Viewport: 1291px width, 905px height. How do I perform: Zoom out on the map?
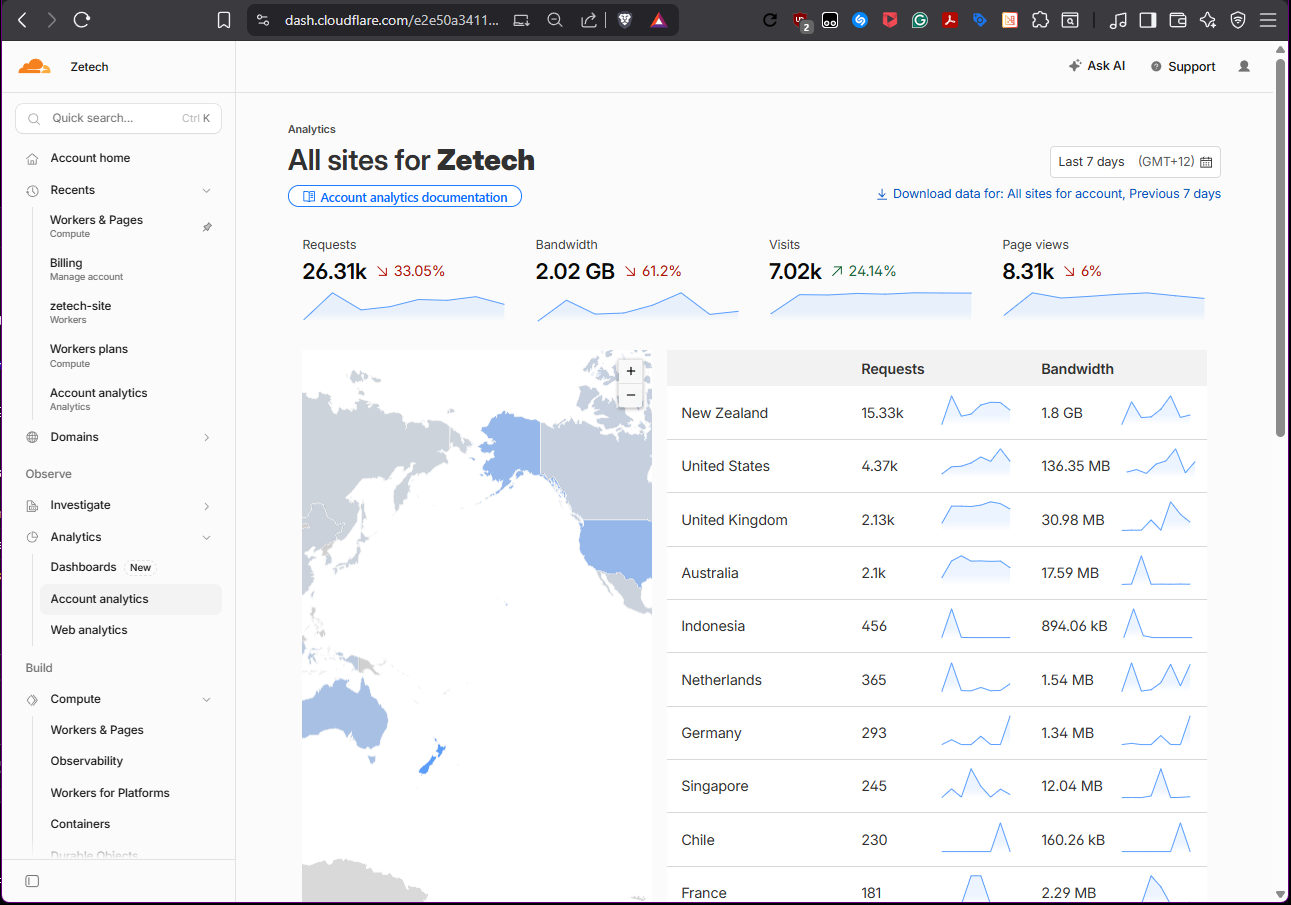click(x=631, y=395)
